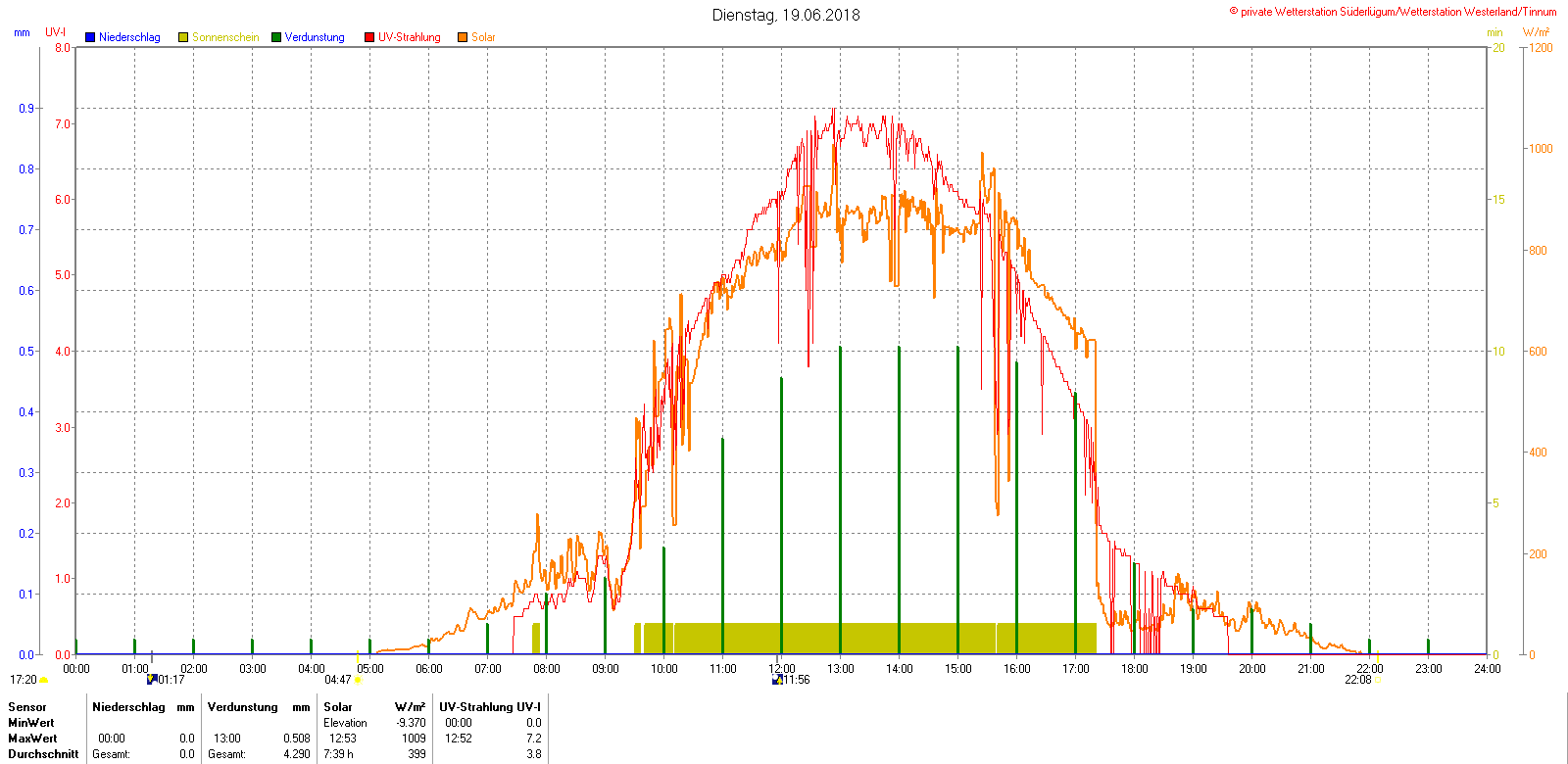The height and width of the screenshot is (764, 1568).
Task: Select the Solar legend label
Action: 483,37
